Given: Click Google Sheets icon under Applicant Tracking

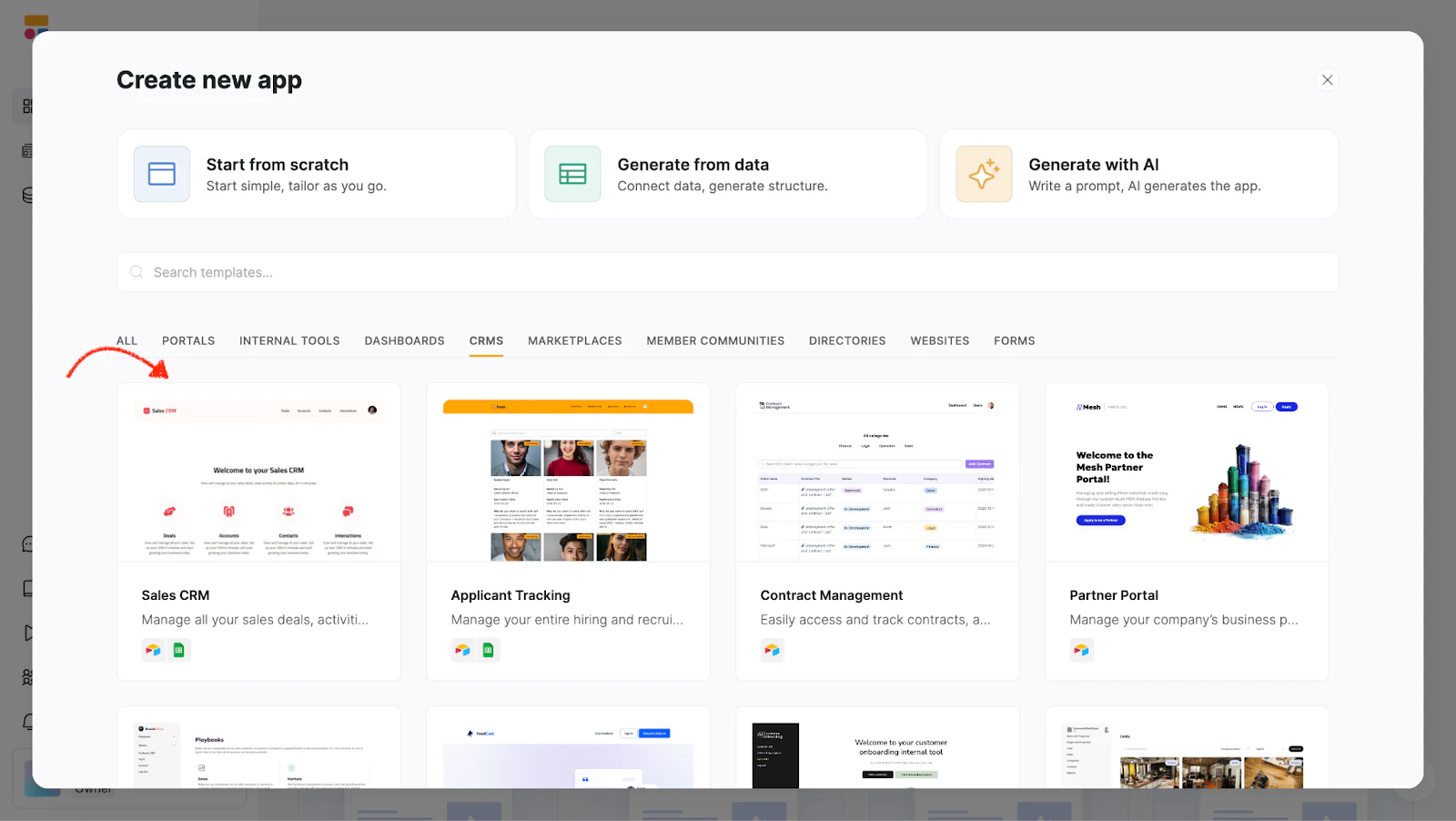Looking at the screenshot, I should click(488, 650).
